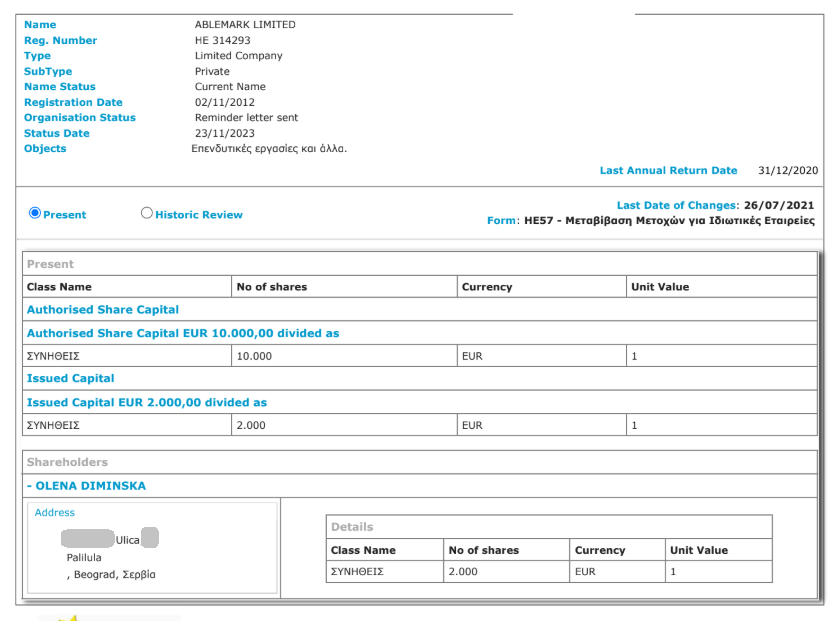Click the company name ABLEMARK LIMITED
The width and height of the screenshot is (835, 621).
pos(245,24)
